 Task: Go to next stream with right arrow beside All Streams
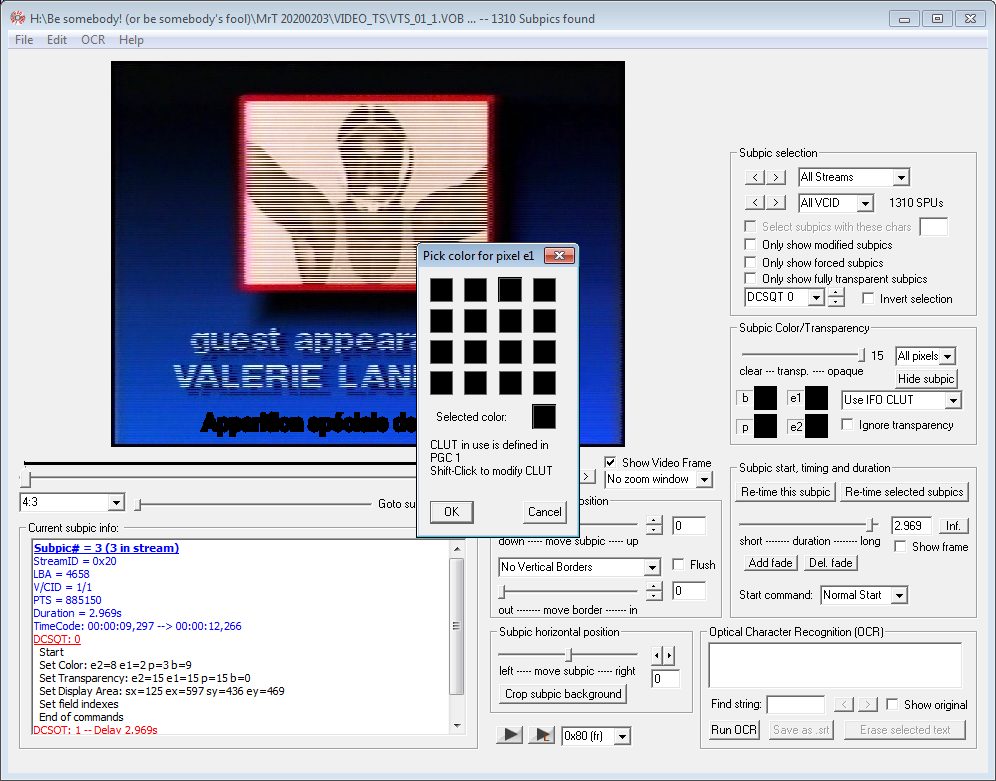tap(776, 177)
